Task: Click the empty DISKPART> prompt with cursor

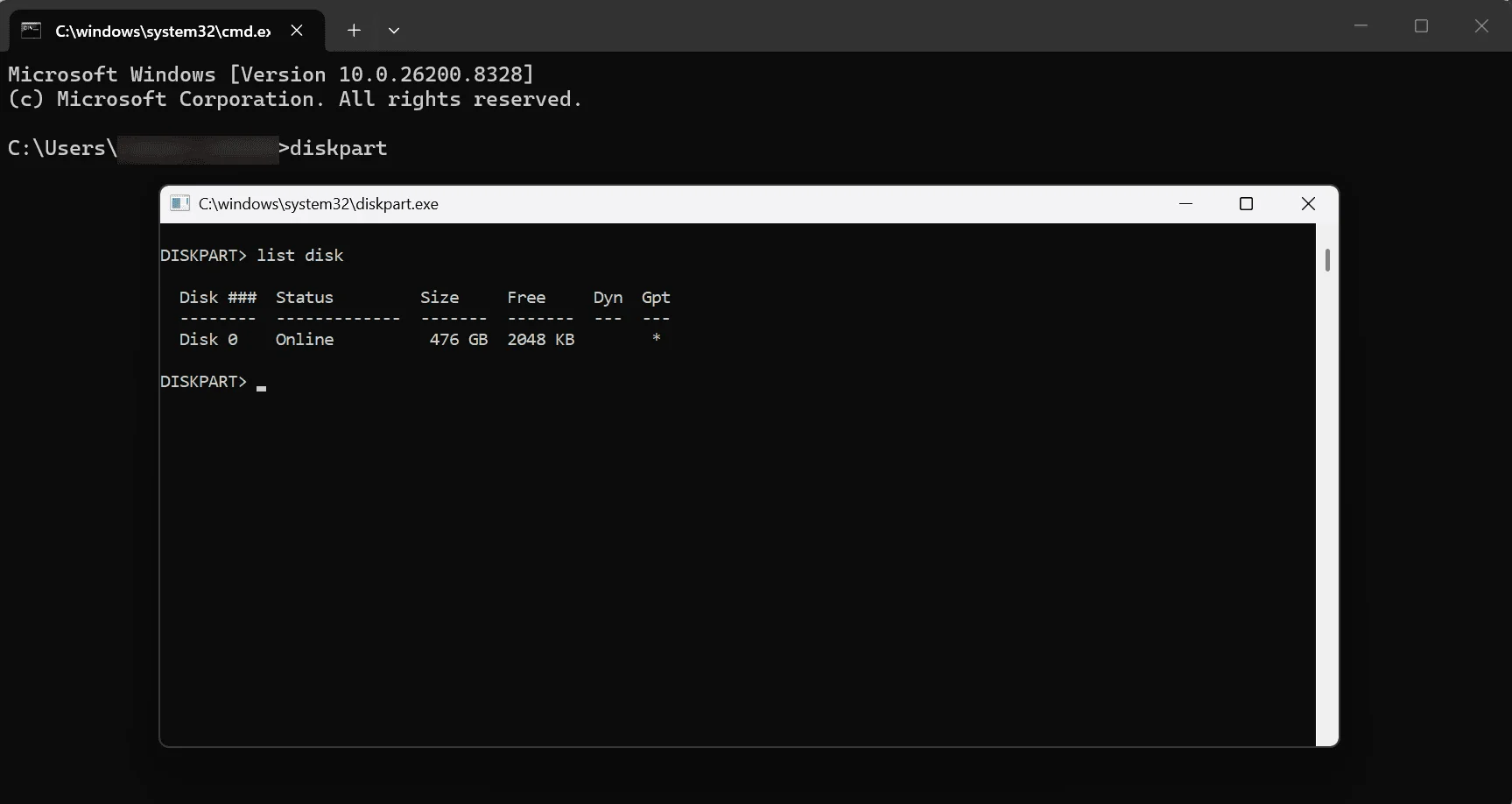Action: click(213, 382)
